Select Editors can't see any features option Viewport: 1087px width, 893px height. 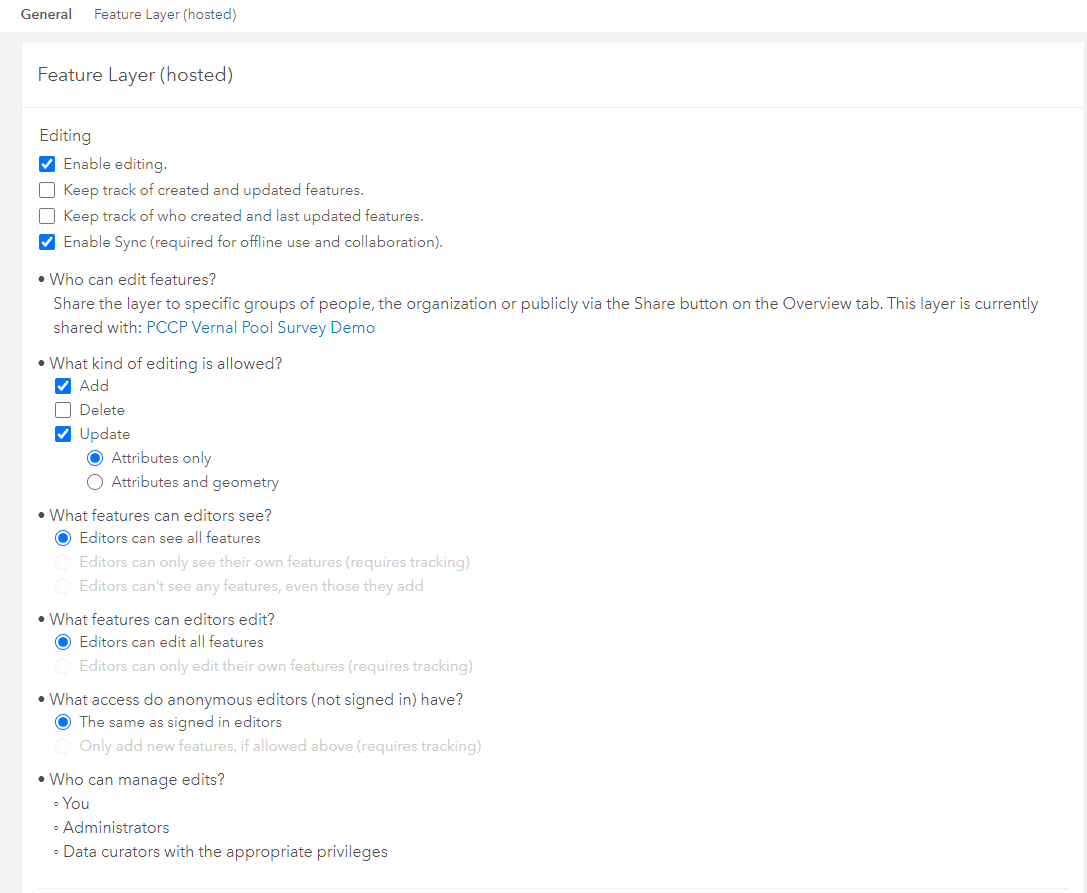click(63, 586)
